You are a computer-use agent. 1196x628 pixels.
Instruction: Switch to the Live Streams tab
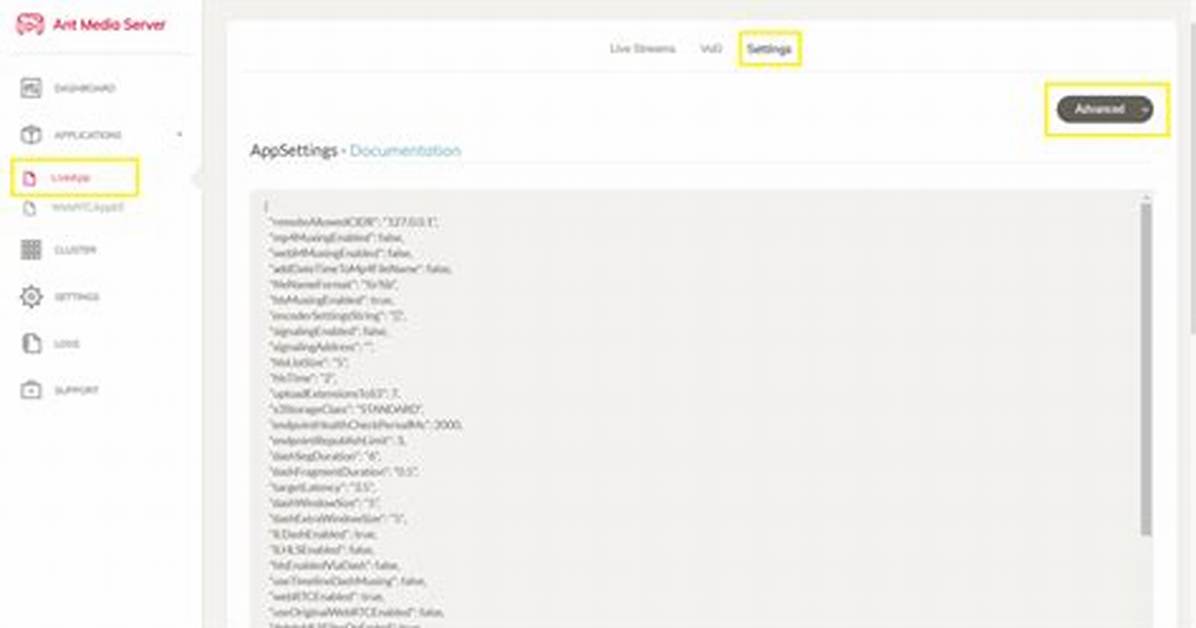pyautogui.click(x=642, y=49)
